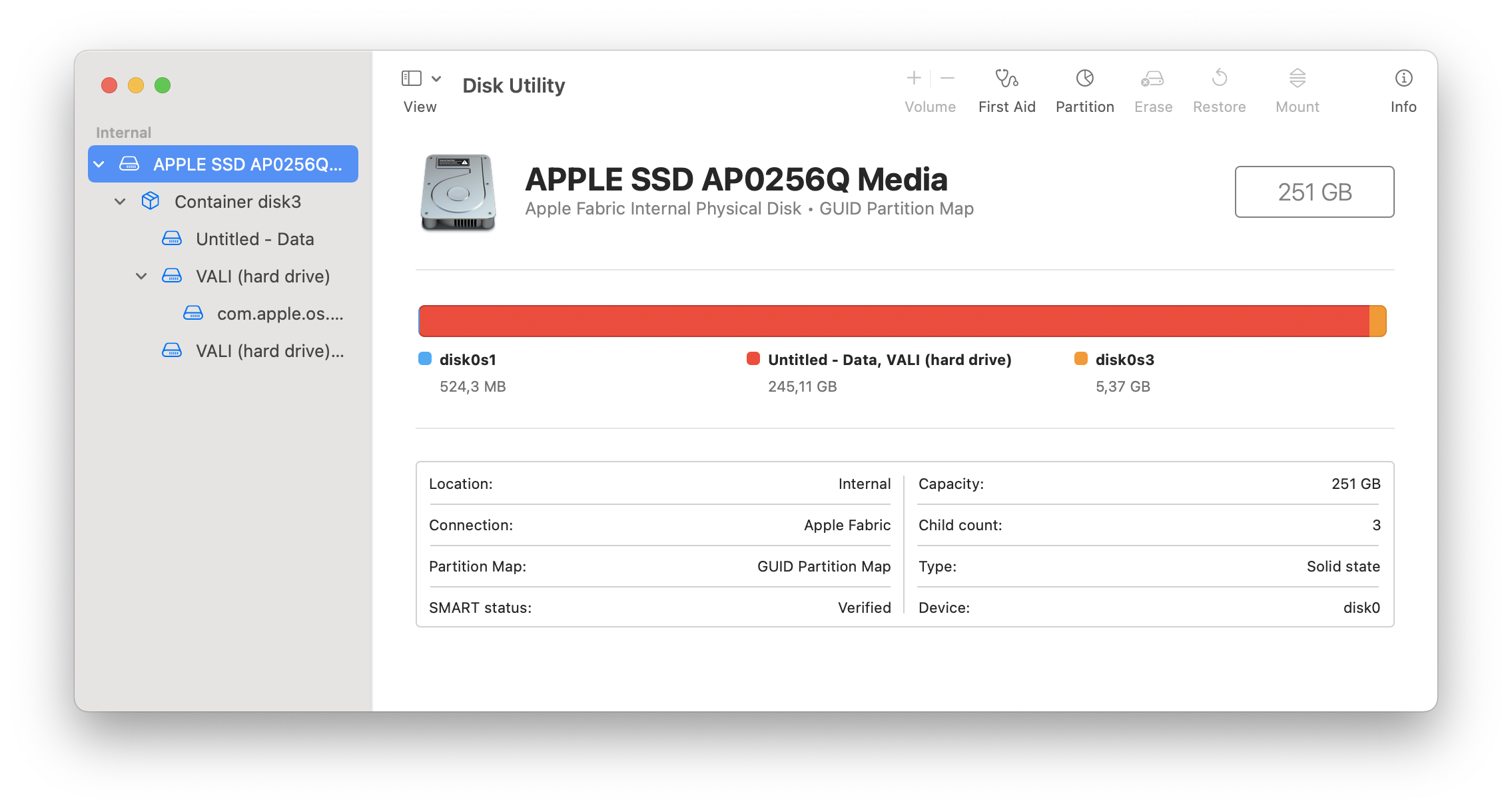Click the Erase toolbar icon
1512x810 pixels.
[1152, 79]
